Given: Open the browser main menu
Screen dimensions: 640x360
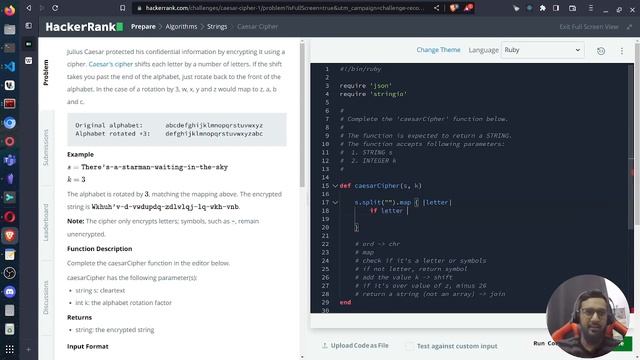Looking at the screenshot, I should (591, 8).
